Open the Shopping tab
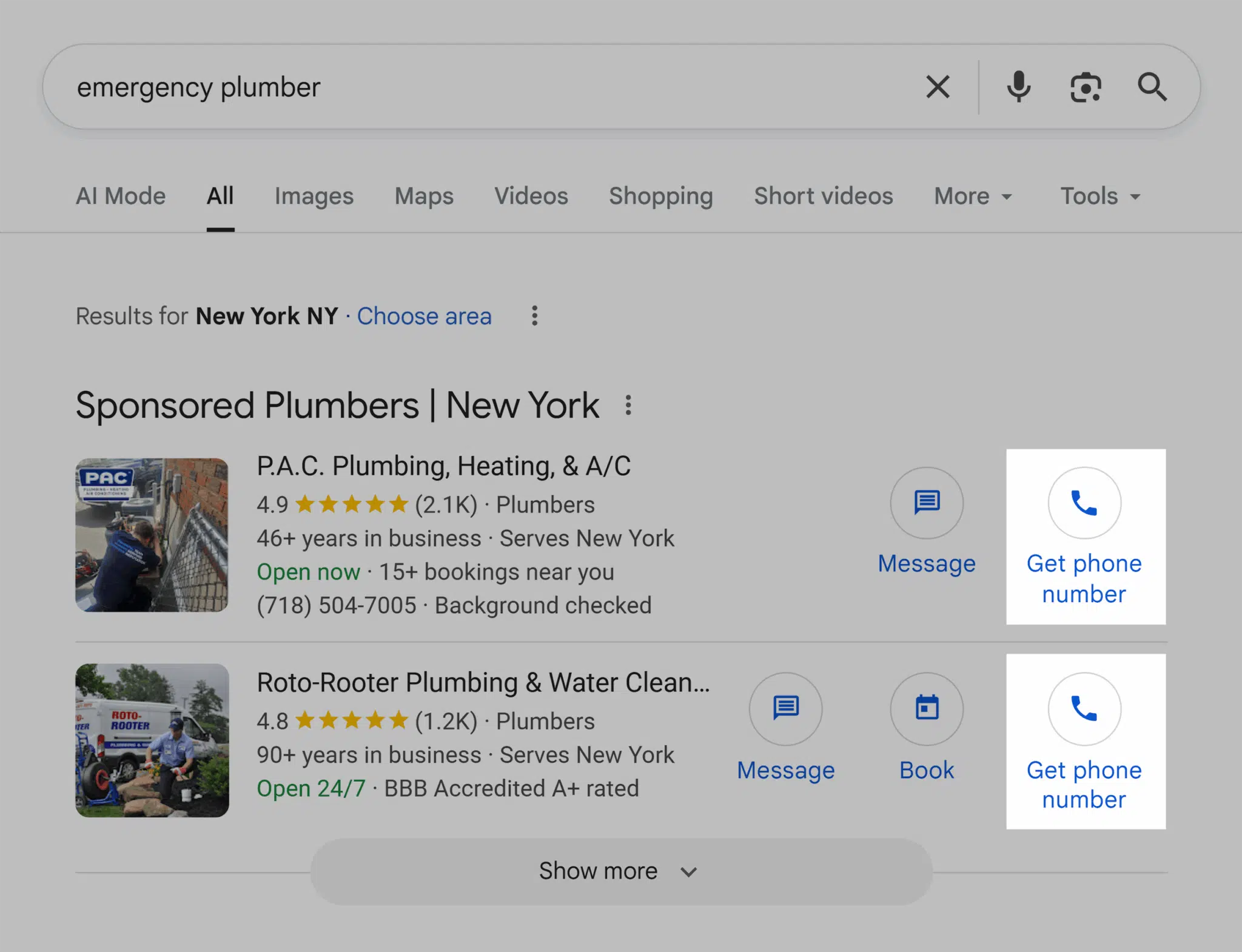Viewport: 1242px width, 952px height. (x=661, y=196)
